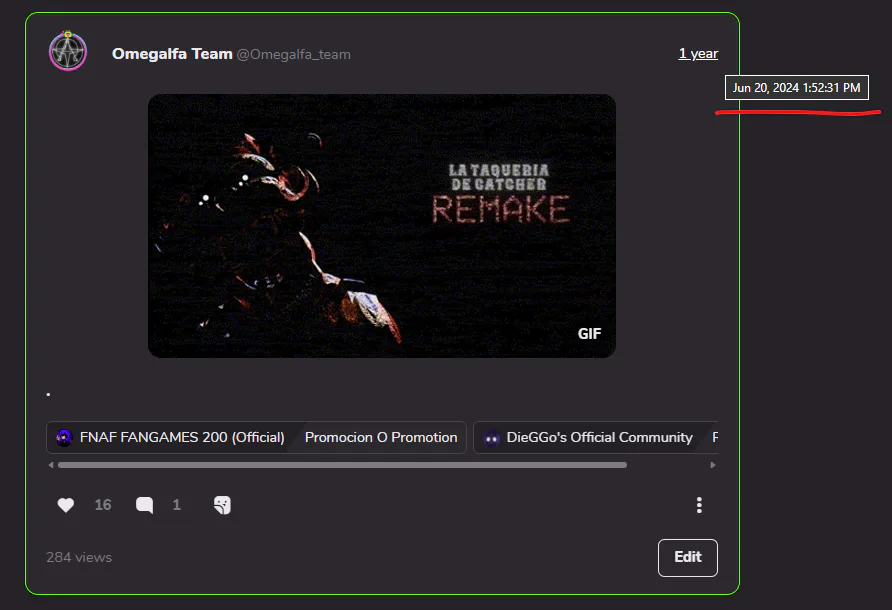Open the Omegalfa Team avatar
The height and width of the screenshot is (610, 892).
[x=68, y=51]
